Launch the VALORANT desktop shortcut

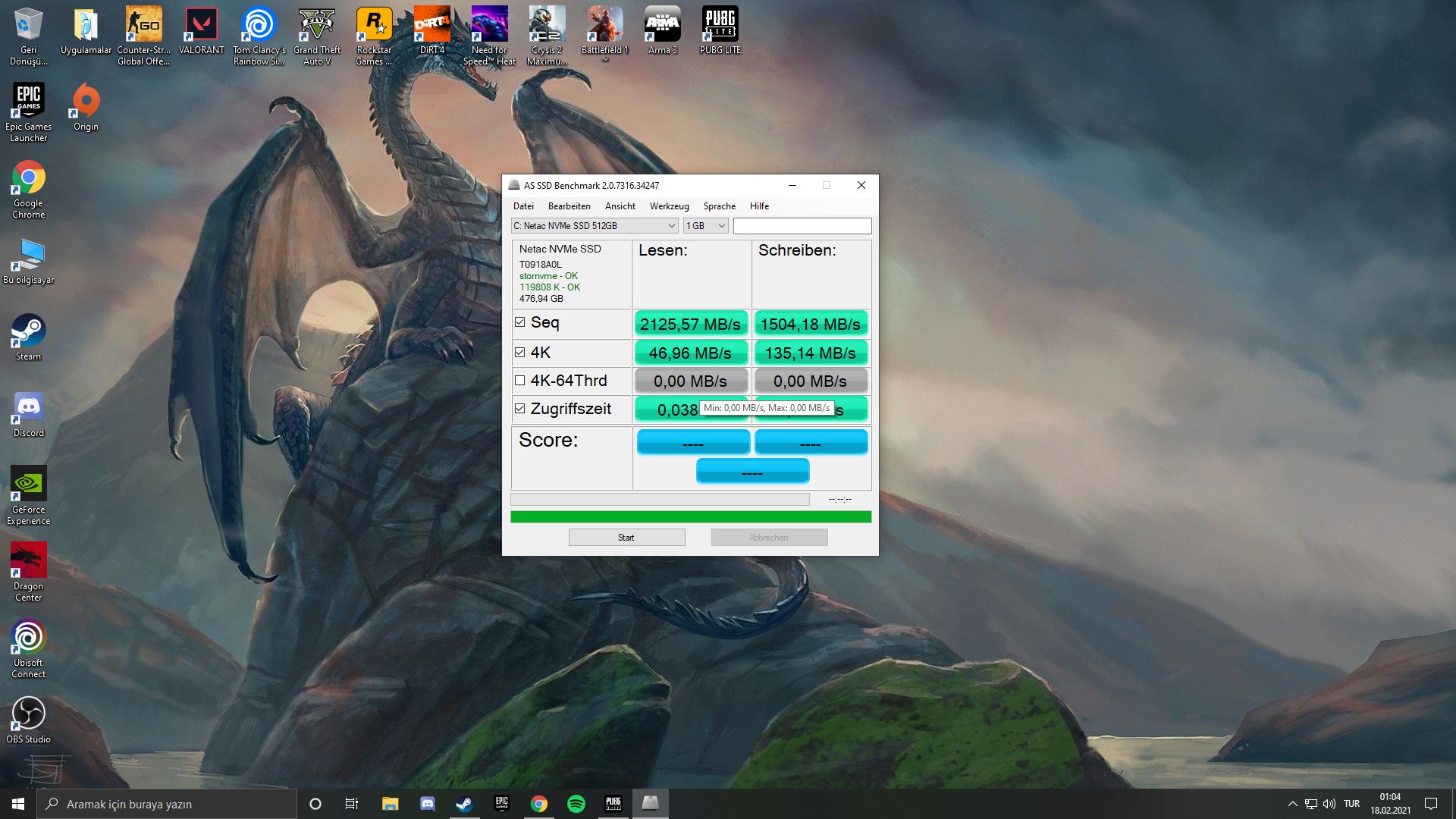[201, 32]
